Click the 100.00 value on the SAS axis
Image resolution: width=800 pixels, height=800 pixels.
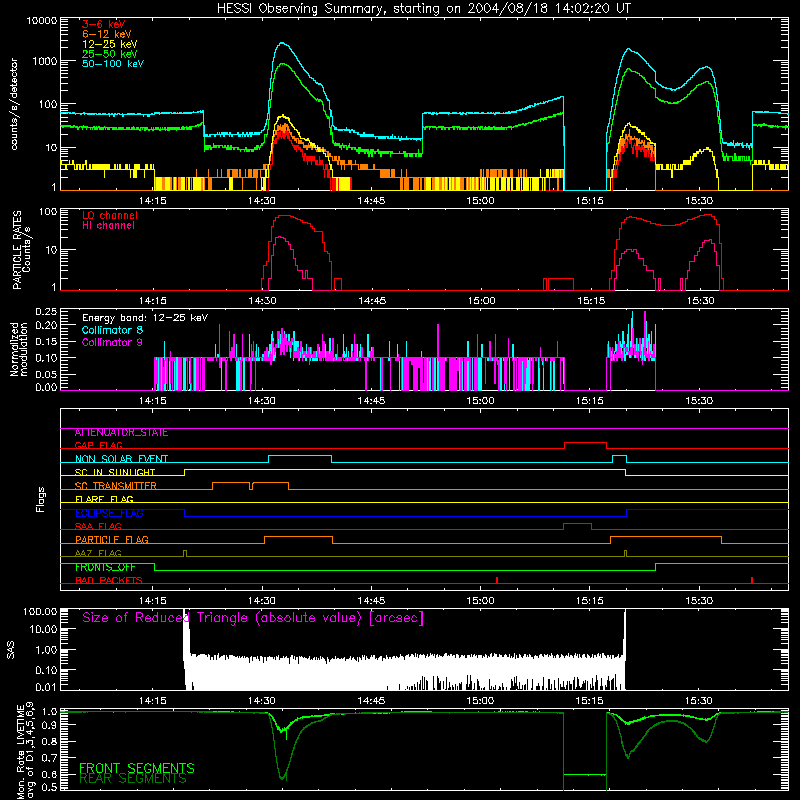tap(40, 611)
